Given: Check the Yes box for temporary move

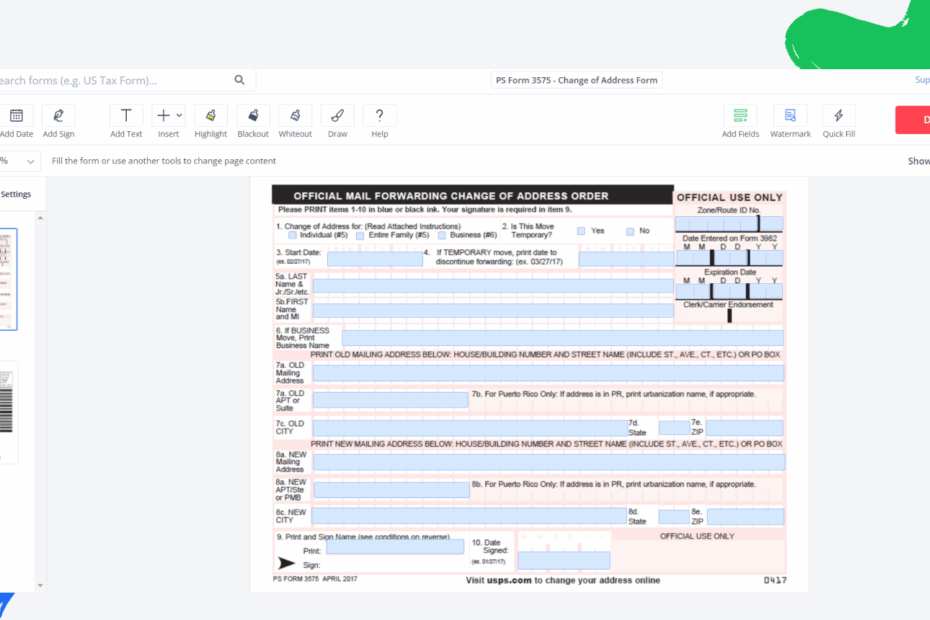Looking at the screenshot, I should coord(581,230).
